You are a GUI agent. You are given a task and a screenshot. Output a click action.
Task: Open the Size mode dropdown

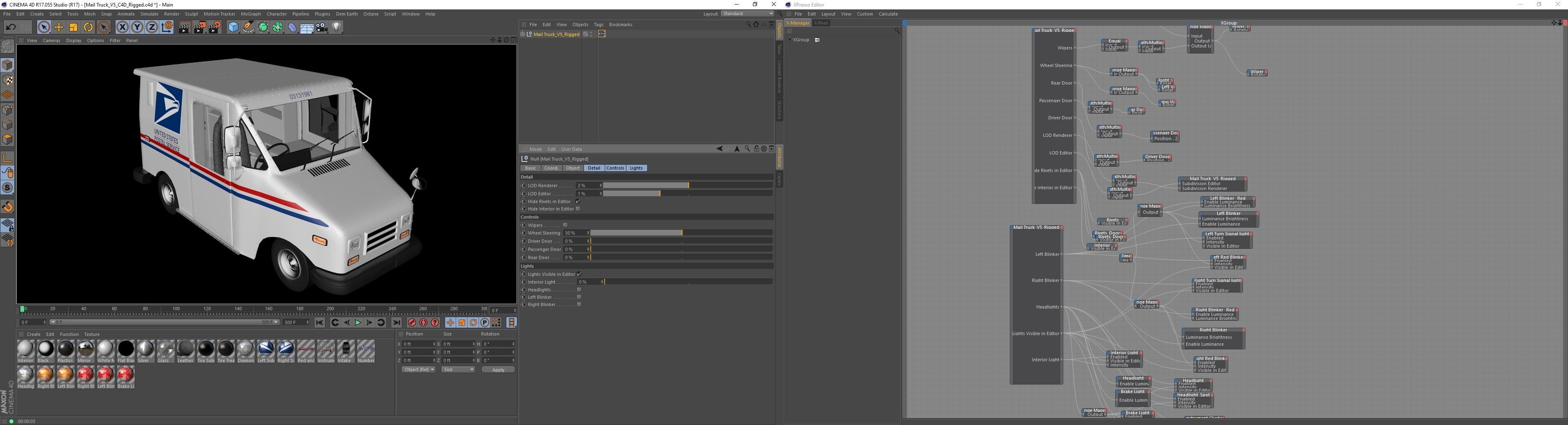tap(458, 369)
